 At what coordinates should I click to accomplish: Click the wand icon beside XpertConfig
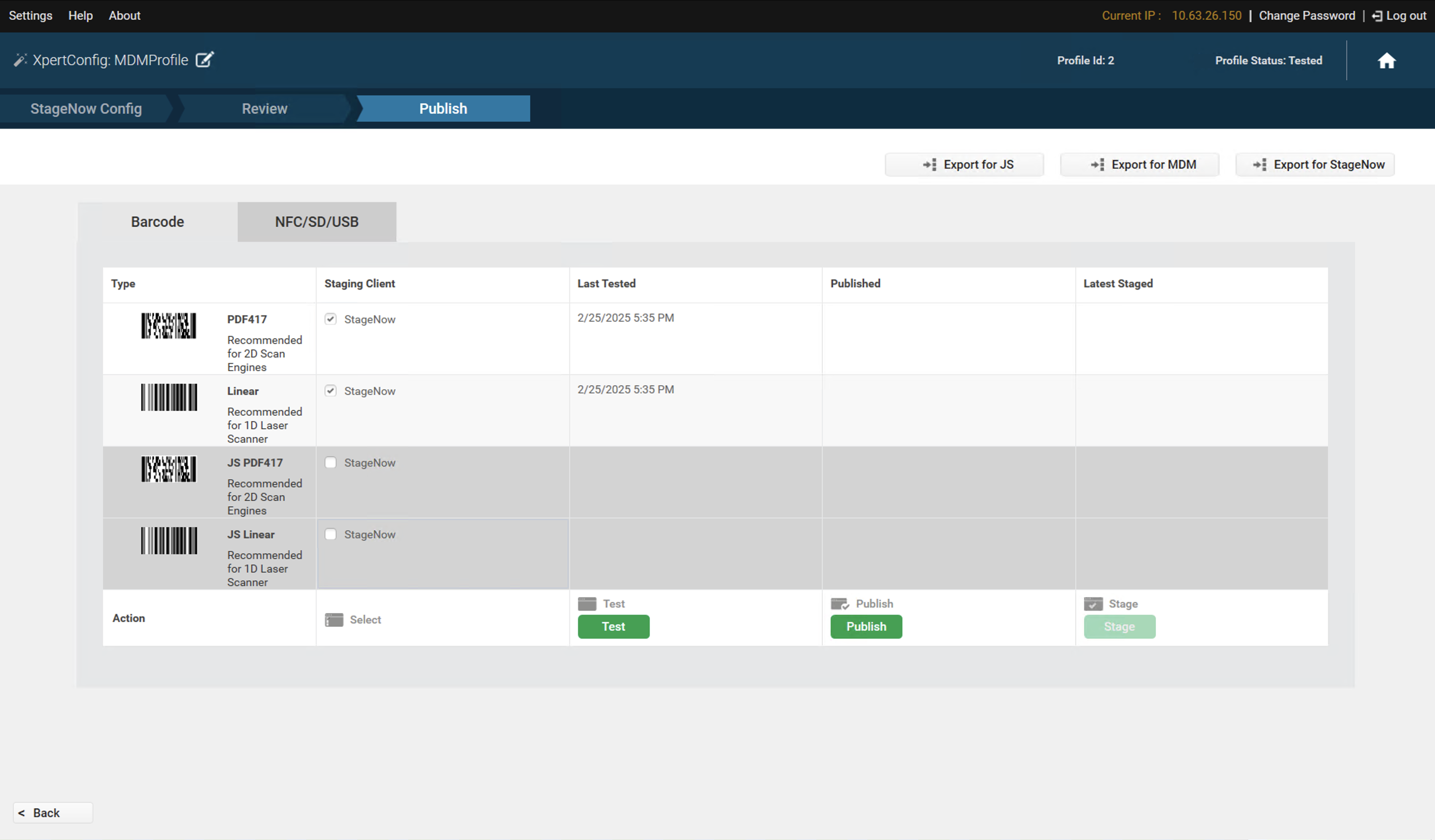pyautogui.click(x=20, y=60)
